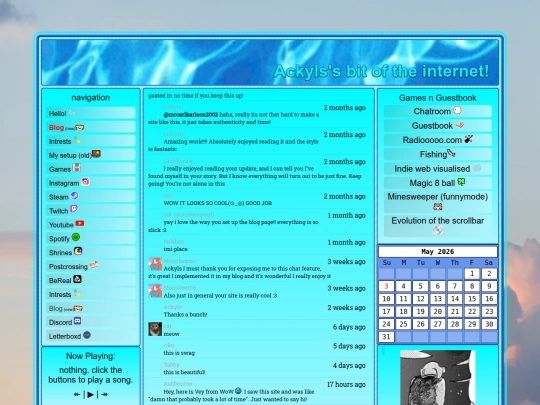Click the floppy disk icon next to Games
The width and height of the screenshot is (540, 405).
click(77, 168)
